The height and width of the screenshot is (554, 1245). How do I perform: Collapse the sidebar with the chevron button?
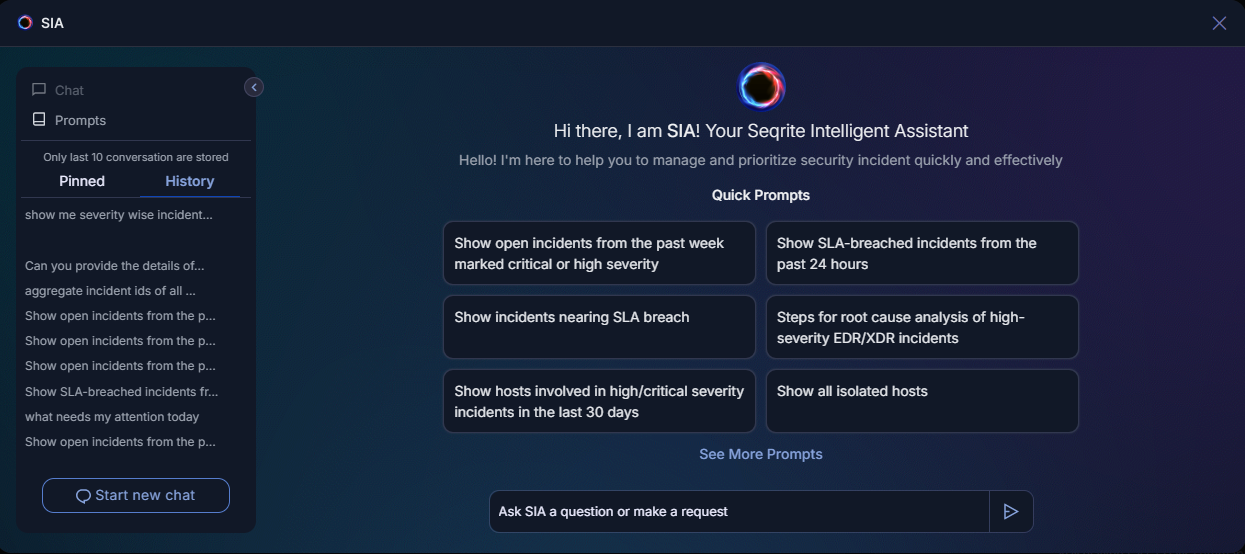254,88
